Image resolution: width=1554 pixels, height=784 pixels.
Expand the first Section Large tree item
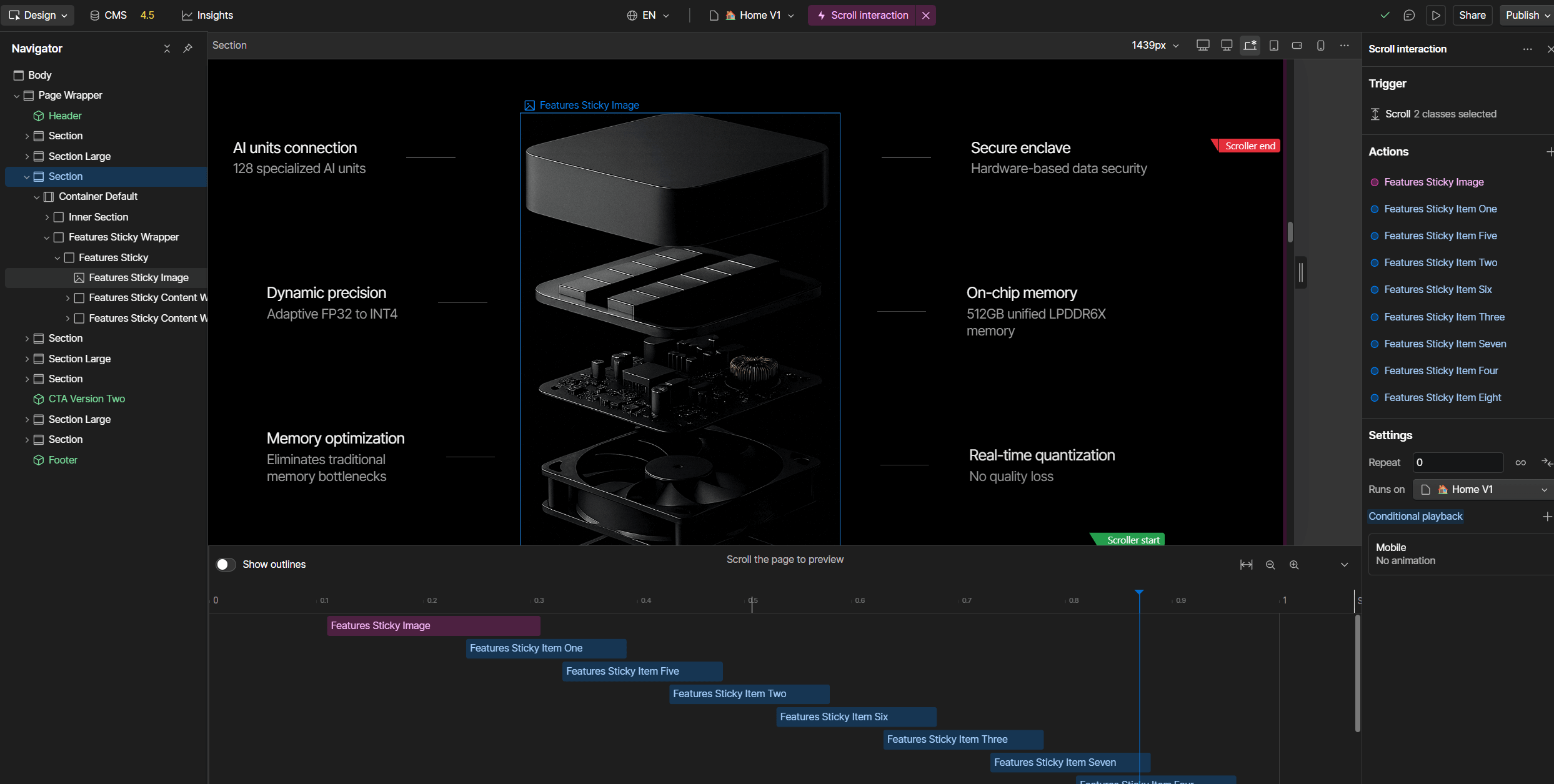coord(27,156)
